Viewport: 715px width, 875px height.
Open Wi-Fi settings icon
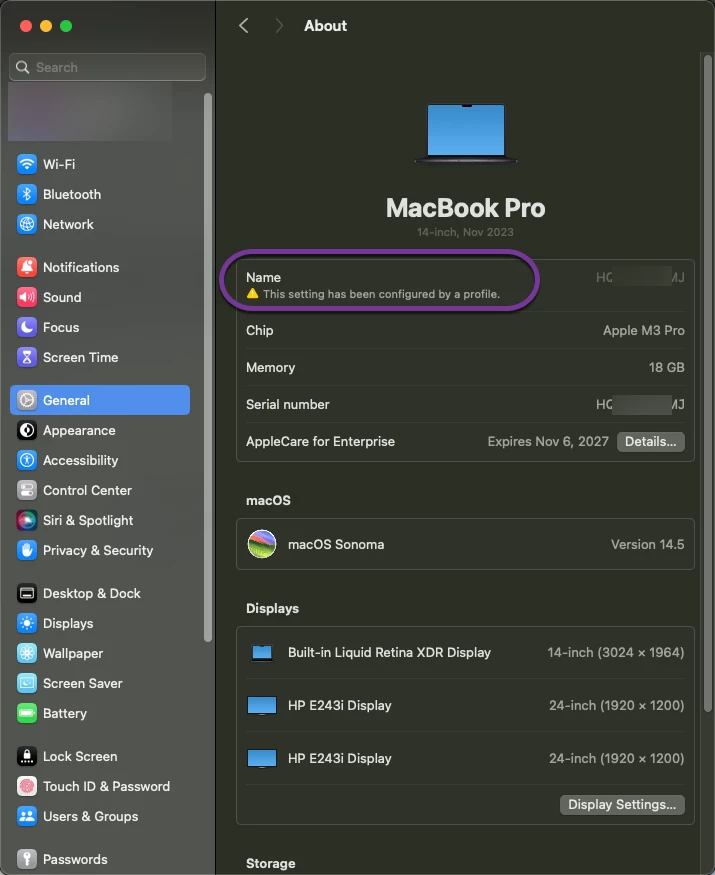click(27, 164)
